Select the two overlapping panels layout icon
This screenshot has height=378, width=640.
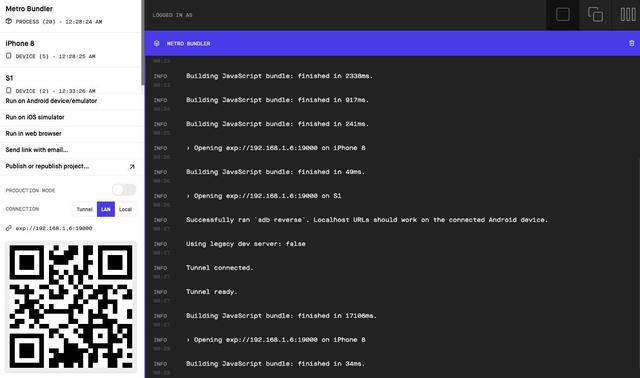[x=595, y=15]
